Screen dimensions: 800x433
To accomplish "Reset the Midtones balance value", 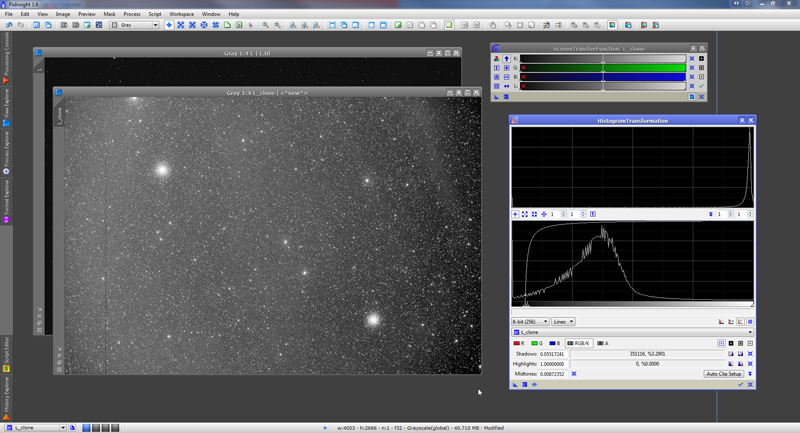I will [x=574, y=373].
